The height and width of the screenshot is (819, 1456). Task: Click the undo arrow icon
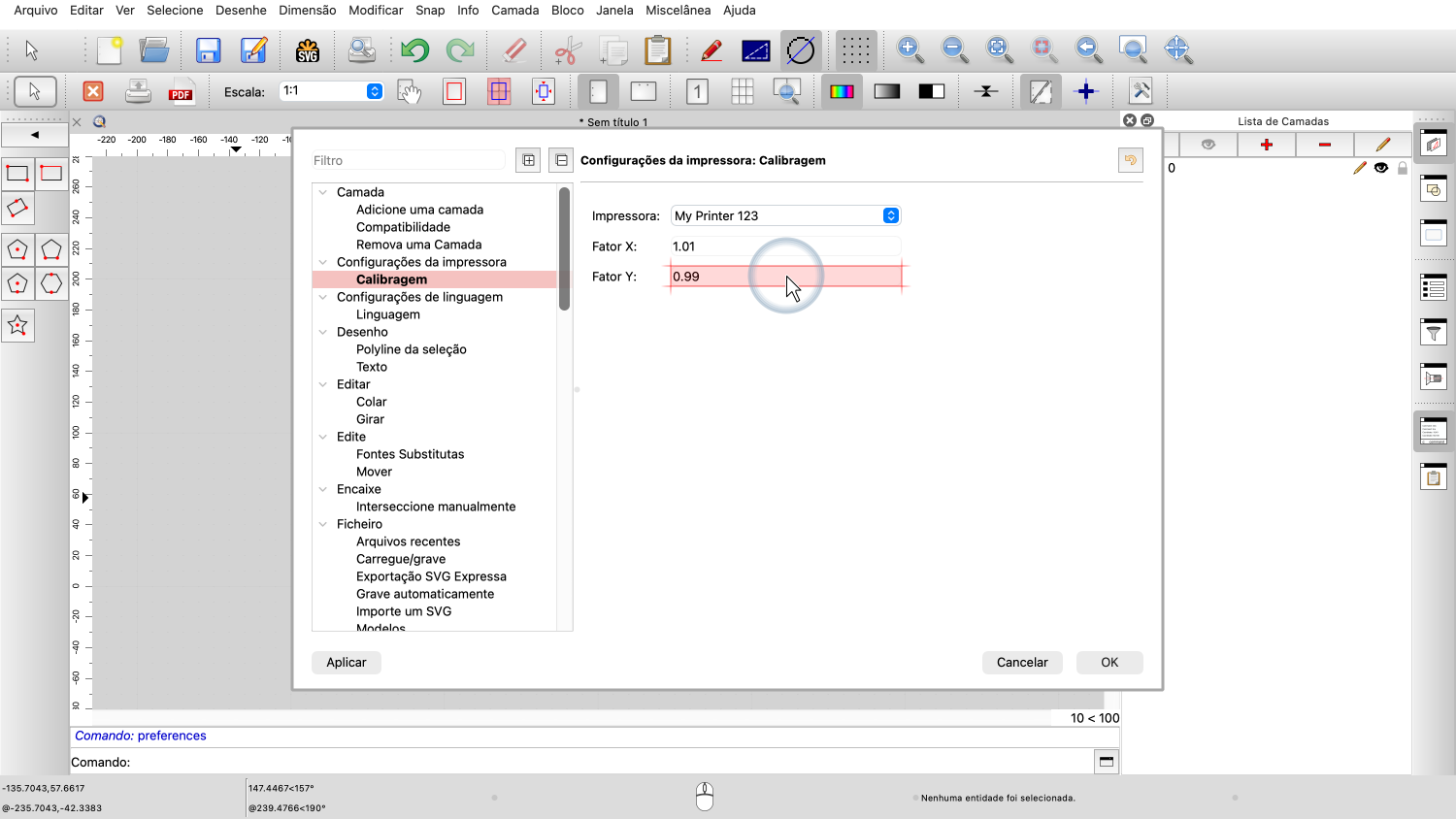point(414,49)
